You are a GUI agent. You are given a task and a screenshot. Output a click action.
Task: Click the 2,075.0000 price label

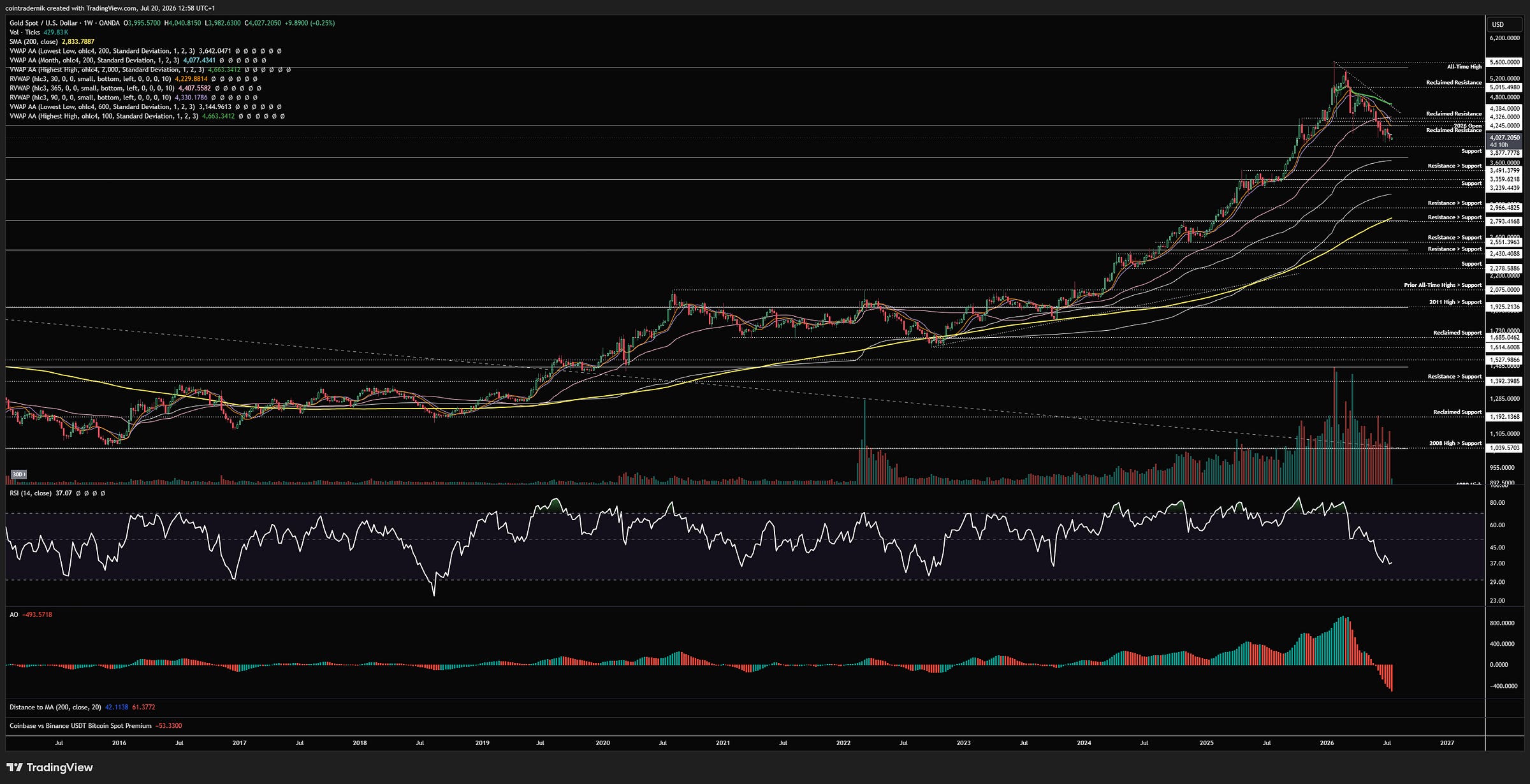(x=1504, y=290)
